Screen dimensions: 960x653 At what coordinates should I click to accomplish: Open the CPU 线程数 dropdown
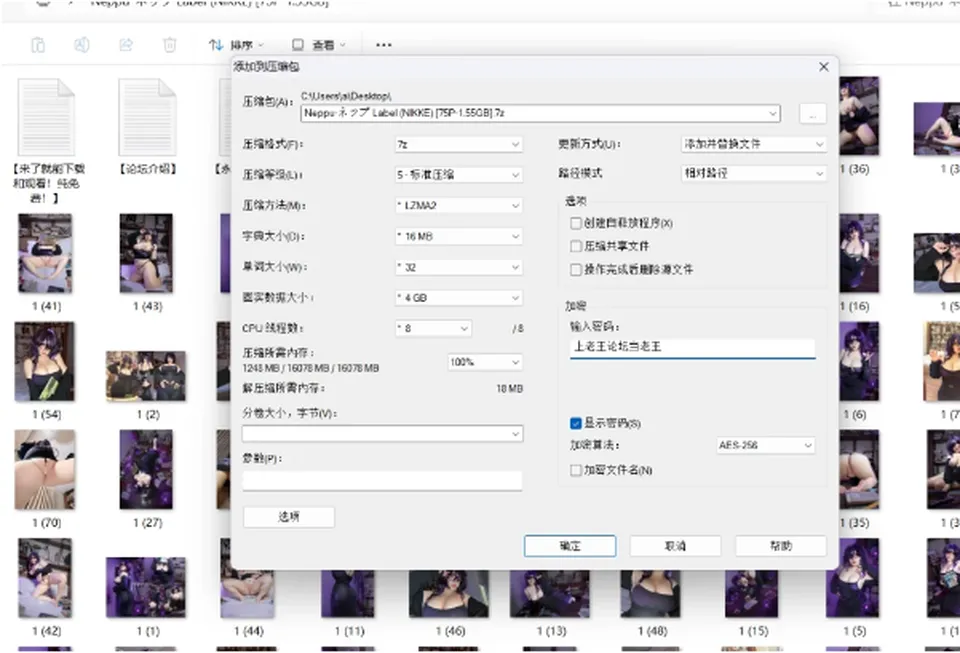433,329
